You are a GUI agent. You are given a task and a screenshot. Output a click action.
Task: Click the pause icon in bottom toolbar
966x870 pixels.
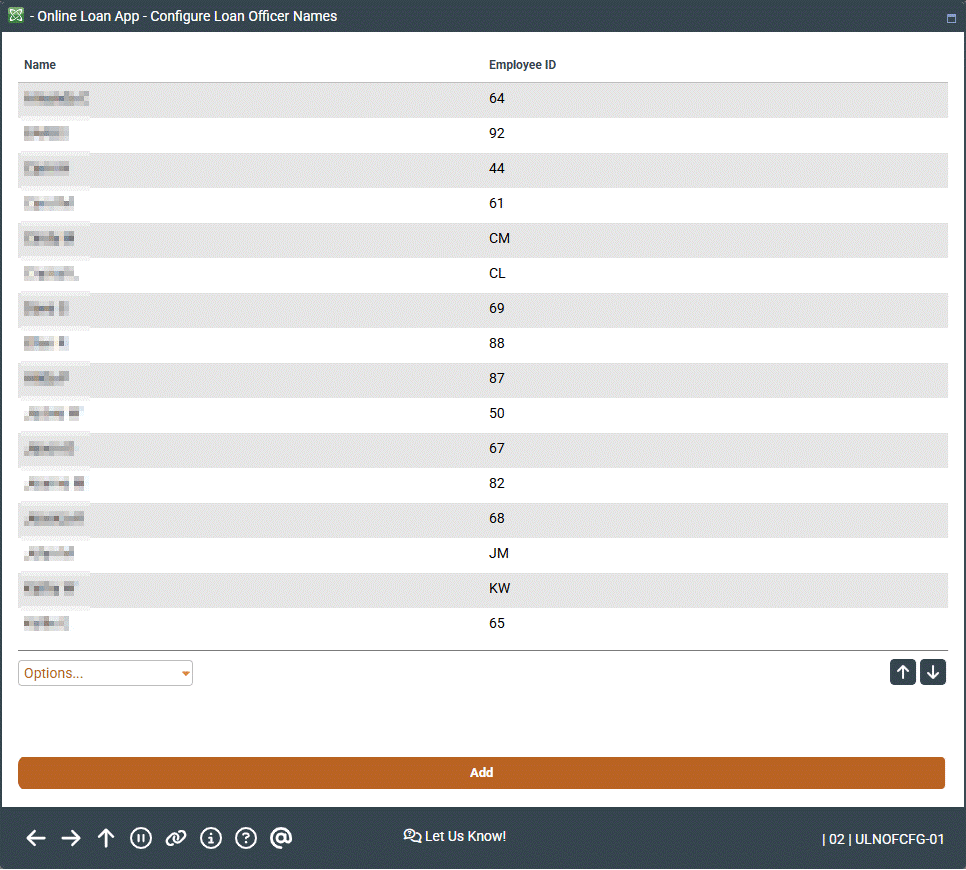pyautogui.click(x=141, y=838)
